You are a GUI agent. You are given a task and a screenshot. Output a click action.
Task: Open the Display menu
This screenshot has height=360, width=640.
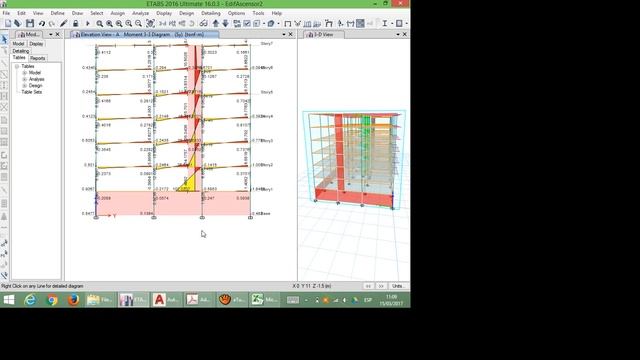coord(164,13)
